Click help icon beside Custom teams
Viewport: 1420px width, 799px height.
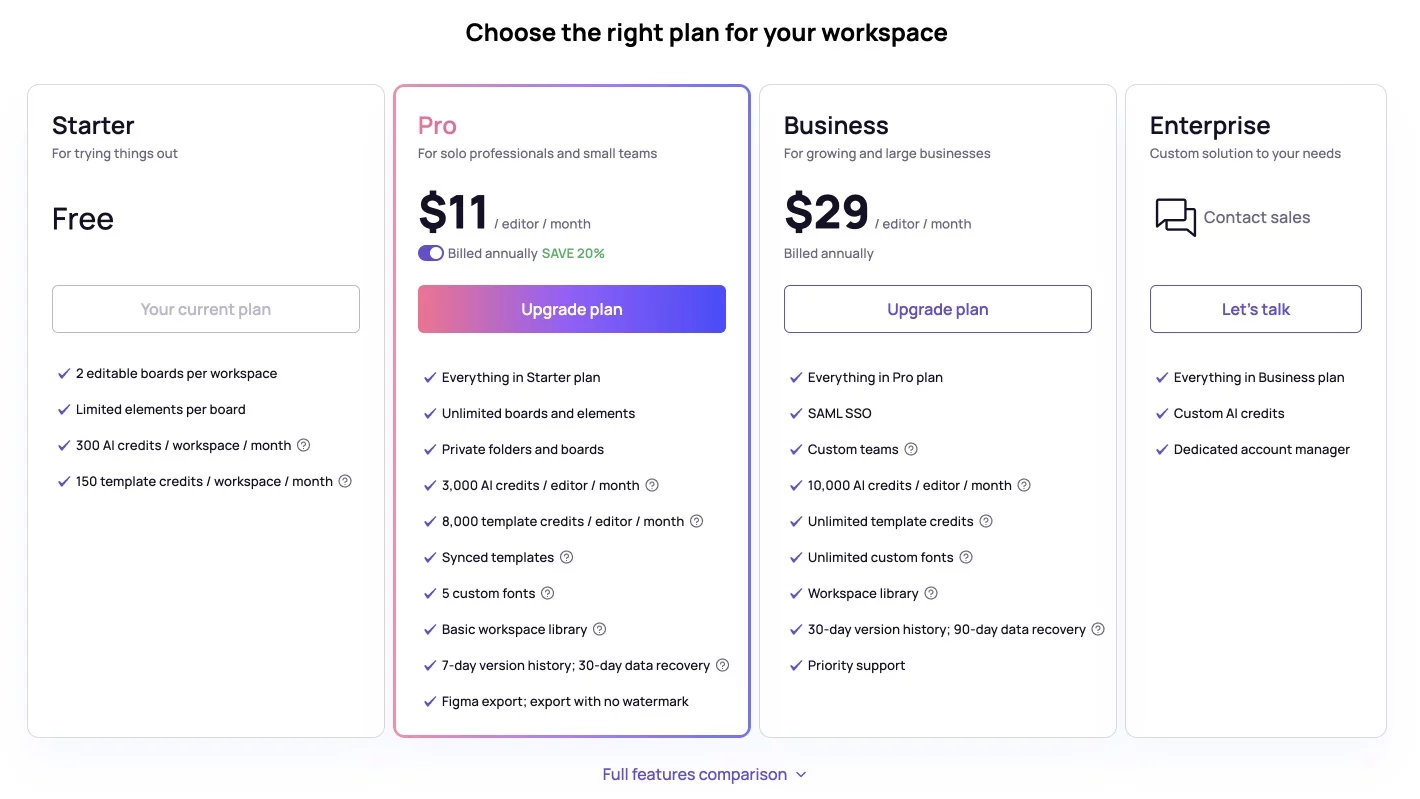[x=910, y=449]
